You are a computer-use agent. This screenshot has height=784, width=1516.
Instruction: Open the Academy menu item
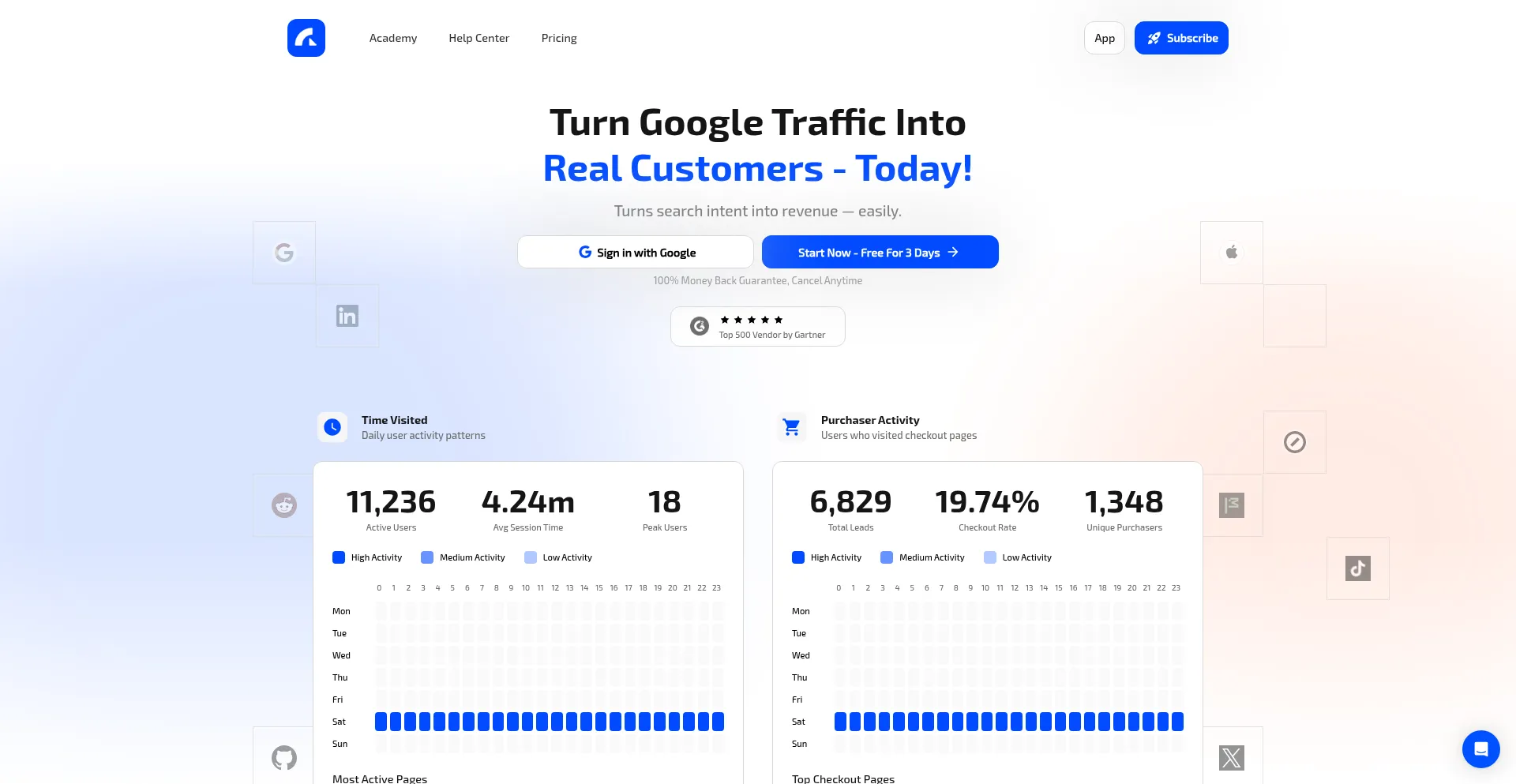coord(392,38)
